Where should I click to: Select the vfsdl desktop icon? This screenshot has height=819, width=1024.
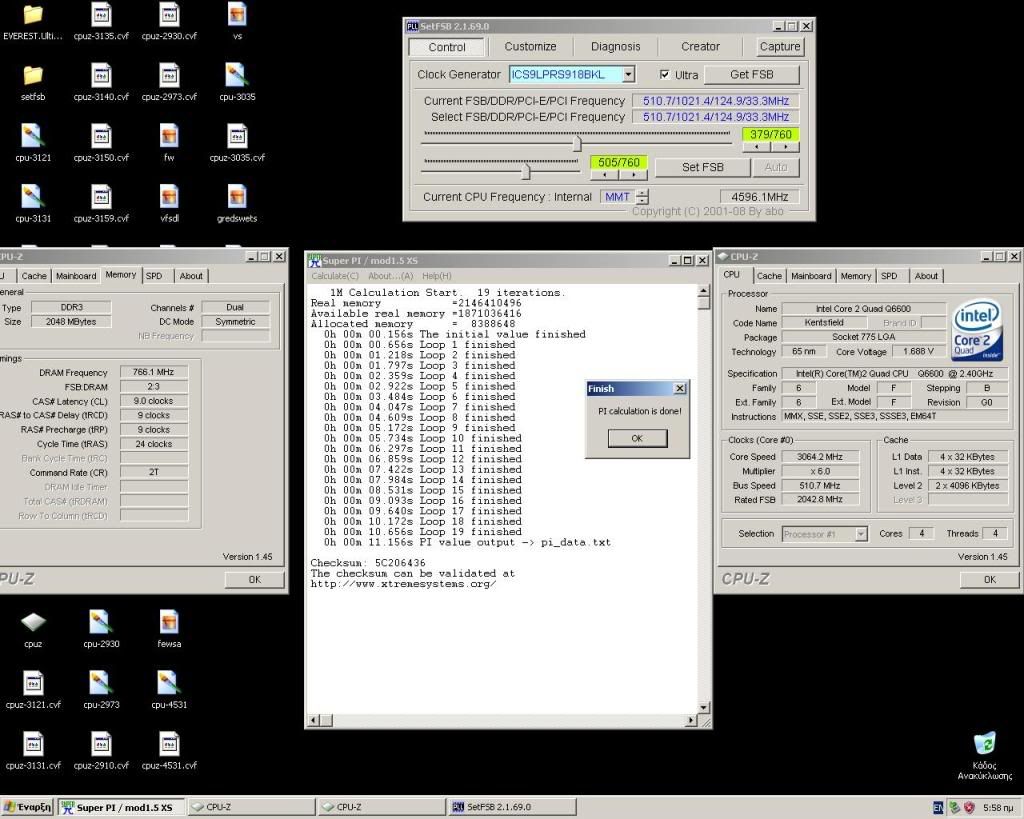click(x=169, y=197)
